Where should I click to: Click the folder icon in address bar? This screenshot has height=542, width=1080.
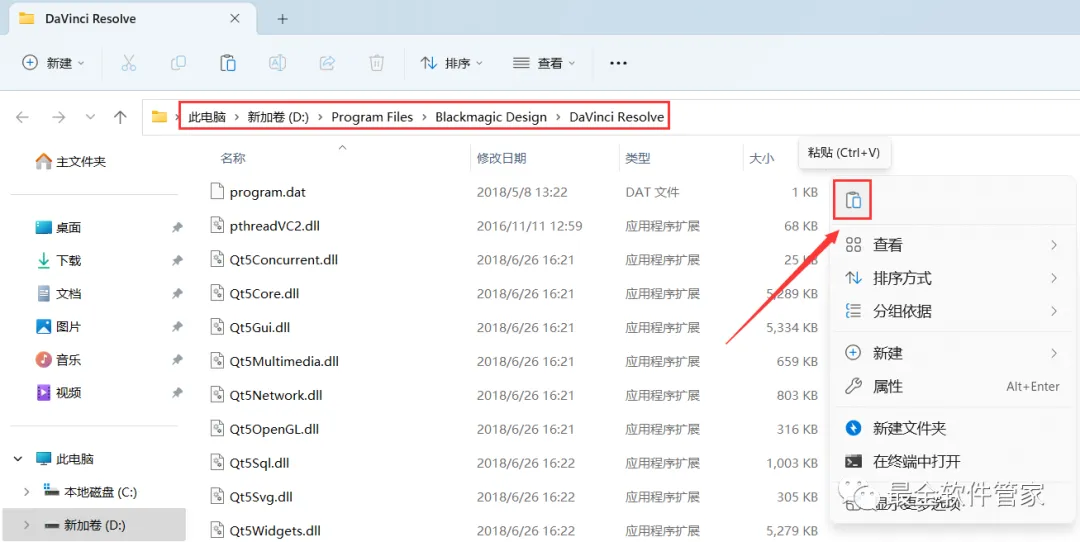coord(160,116)
